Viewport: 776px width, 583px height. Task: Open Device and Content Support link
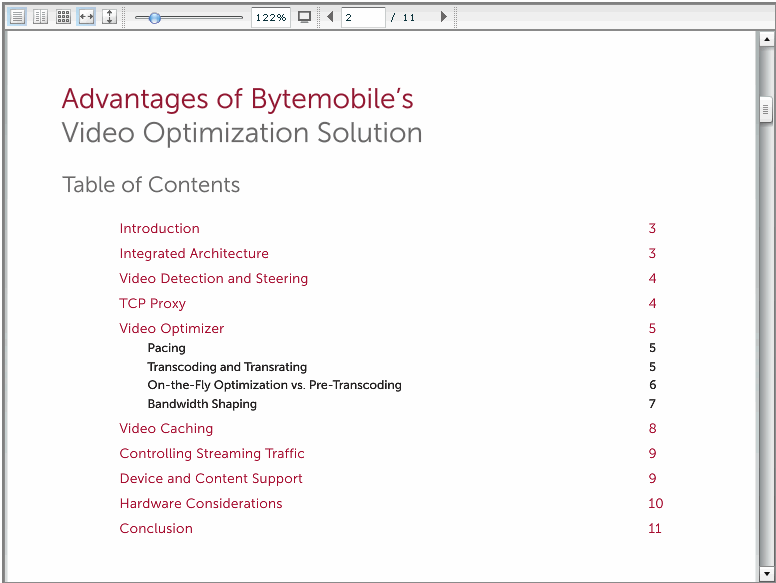pos(211,479)
